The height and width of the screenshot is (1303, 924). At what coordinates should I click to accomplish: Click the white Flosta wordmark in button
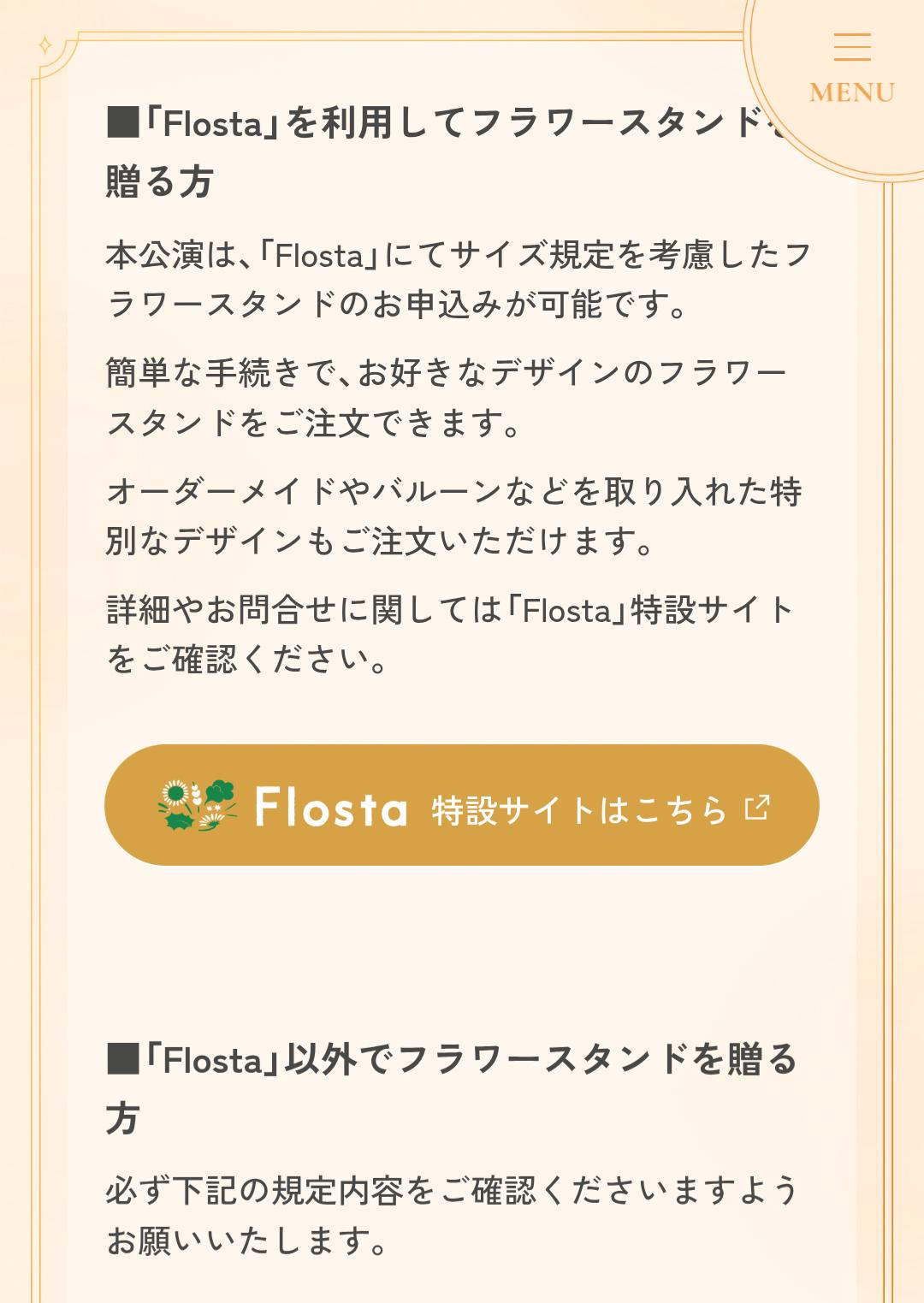tap(330, 807)
